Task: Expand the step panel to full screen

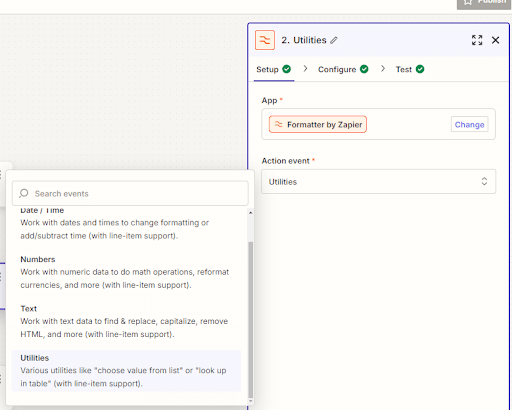Action: click(477, 40)
